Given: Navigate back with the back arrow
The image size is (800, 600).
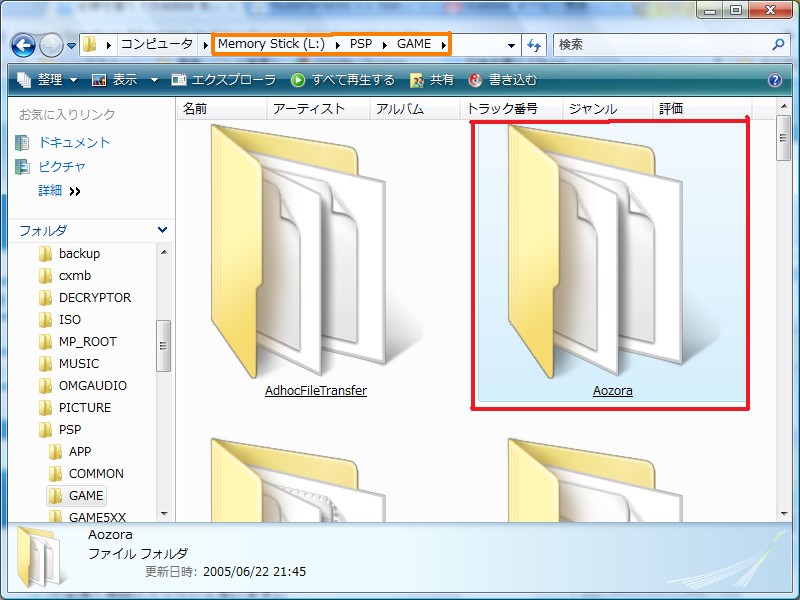Looking at the screenshot, I should (22, 44).
